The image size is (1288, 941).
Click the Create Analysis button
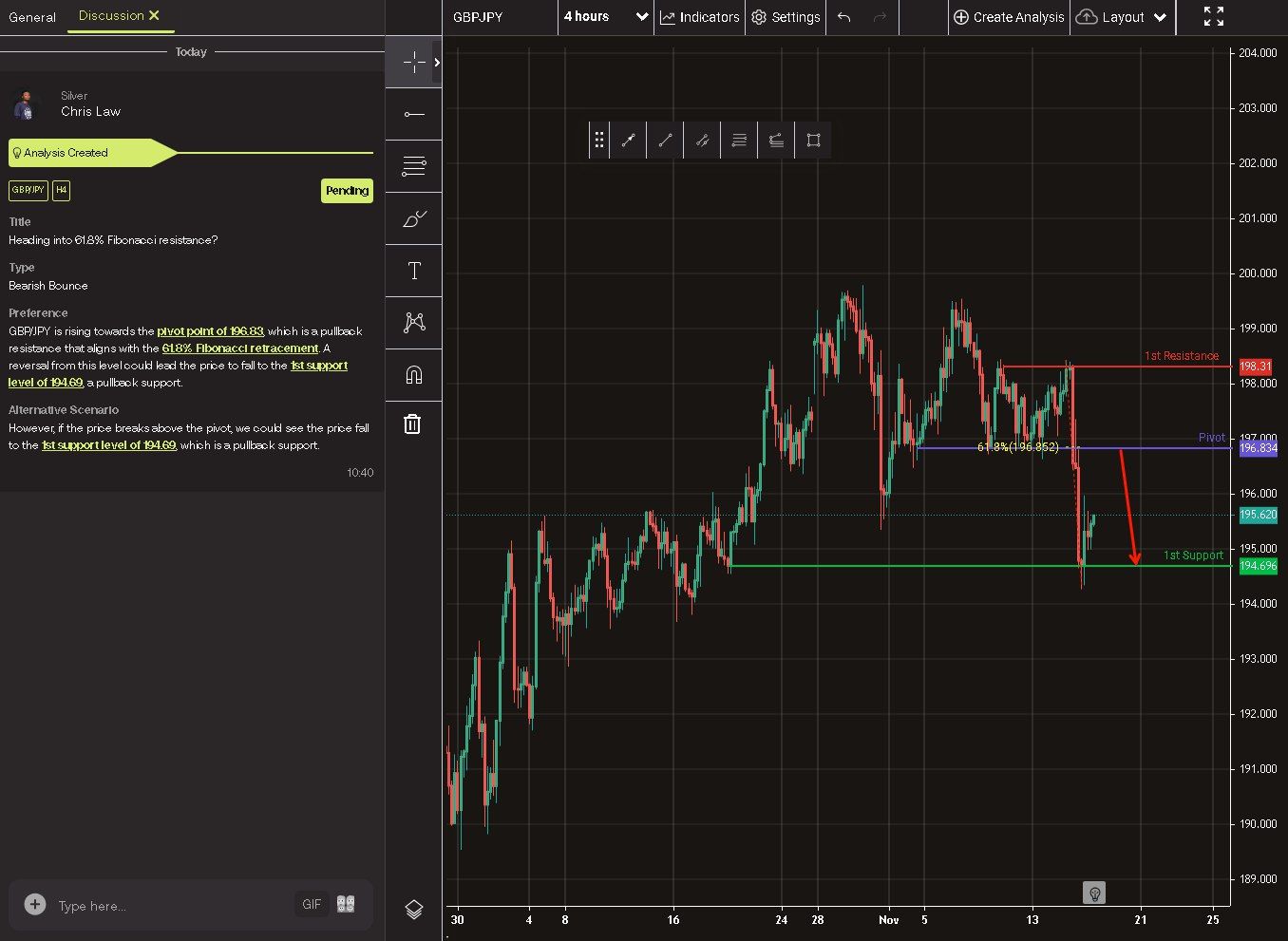(x=1009, y=17)
